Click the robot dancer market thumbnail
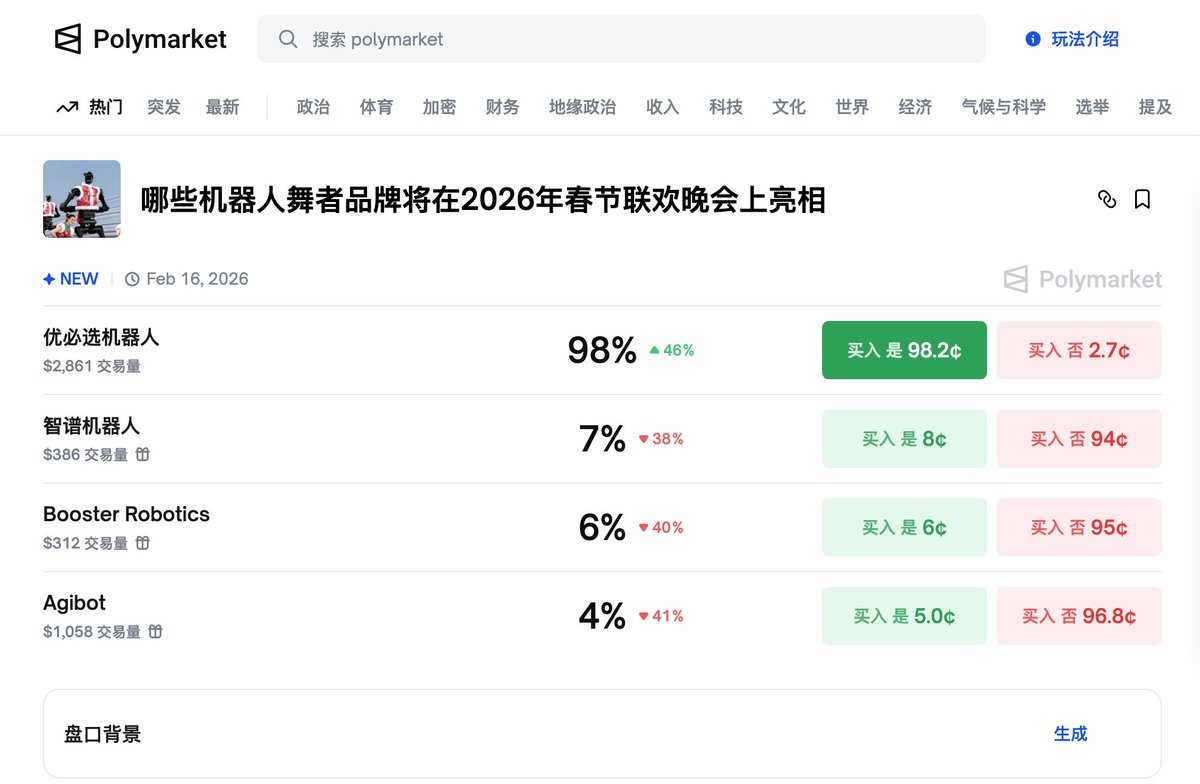Viewport: 1200px width, 784px height. (82, 199)
